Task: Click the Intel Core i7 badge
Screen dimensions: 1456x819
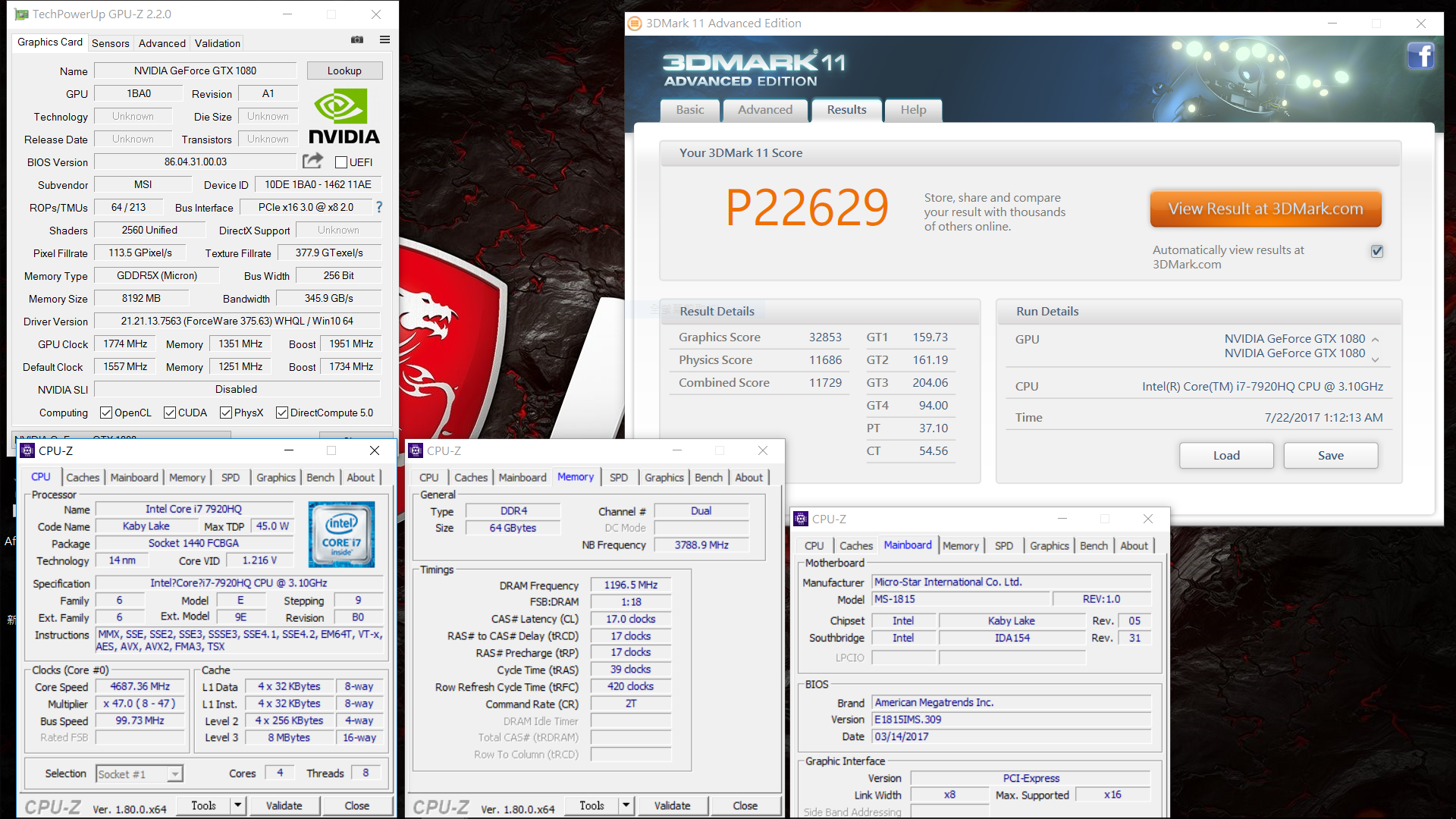Action: [x=341, y=534]
